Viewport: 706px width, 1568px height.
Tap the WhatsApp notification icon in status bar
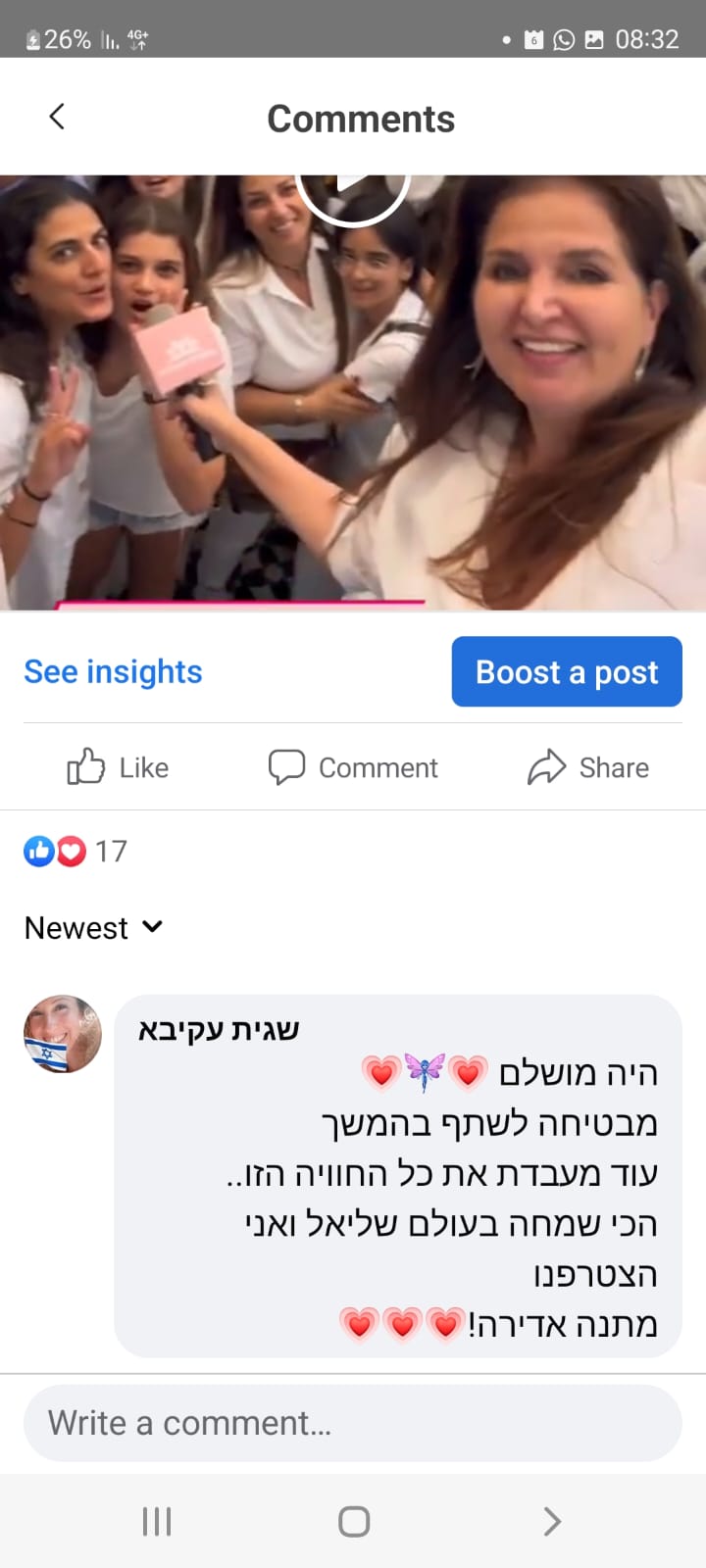coord(564,39)
